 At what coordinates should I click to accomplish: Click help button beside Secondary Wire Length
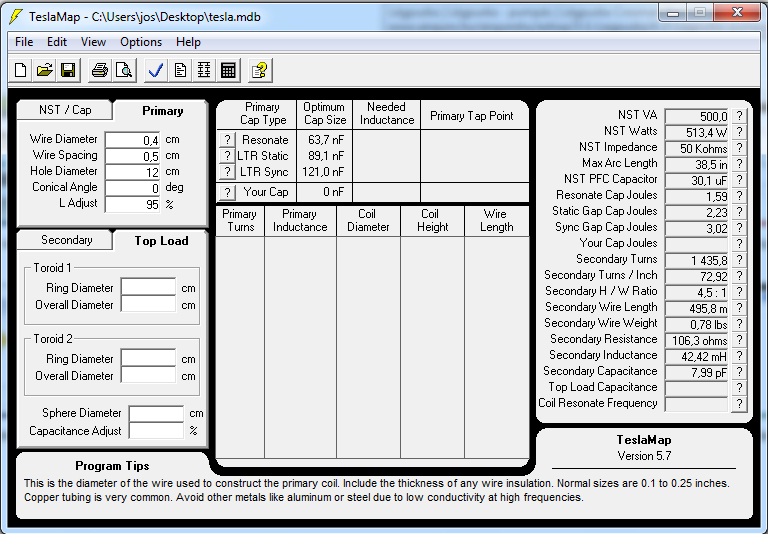pos(739,308)
